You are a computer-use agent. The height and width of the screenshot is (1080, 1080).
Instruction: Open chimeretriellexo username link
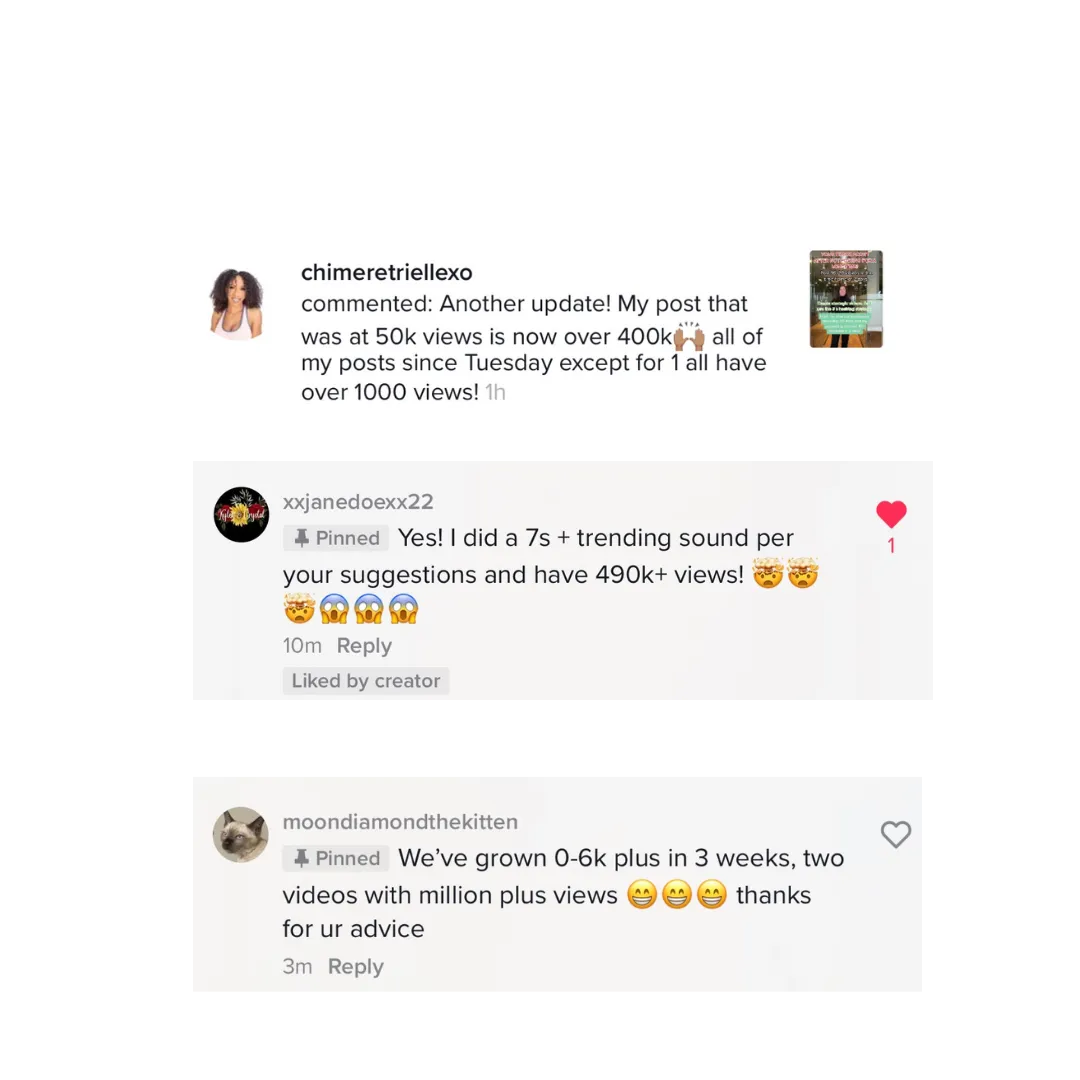386,272
